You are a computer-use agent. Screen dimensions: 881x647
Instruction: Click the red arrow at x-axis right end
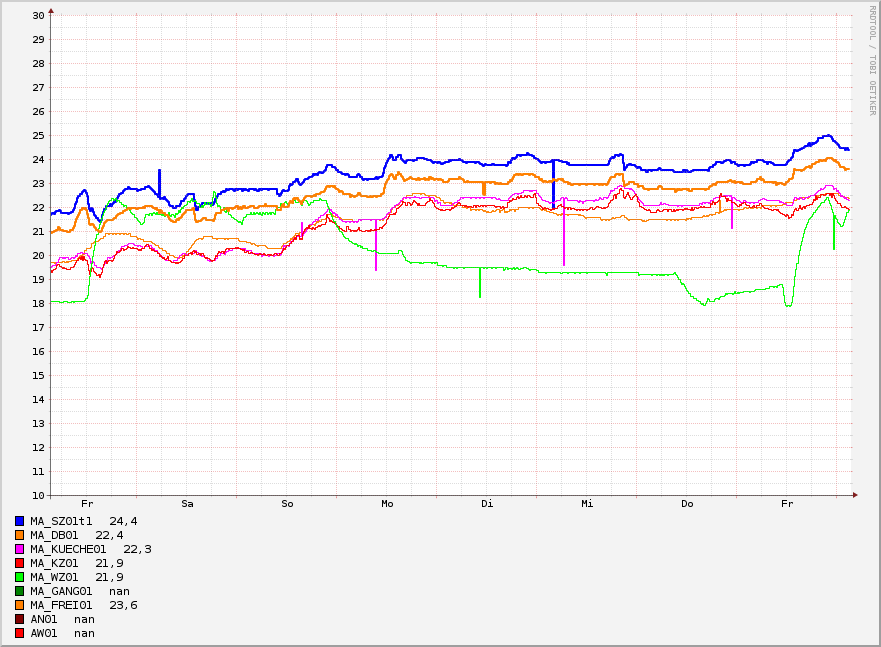855,495
